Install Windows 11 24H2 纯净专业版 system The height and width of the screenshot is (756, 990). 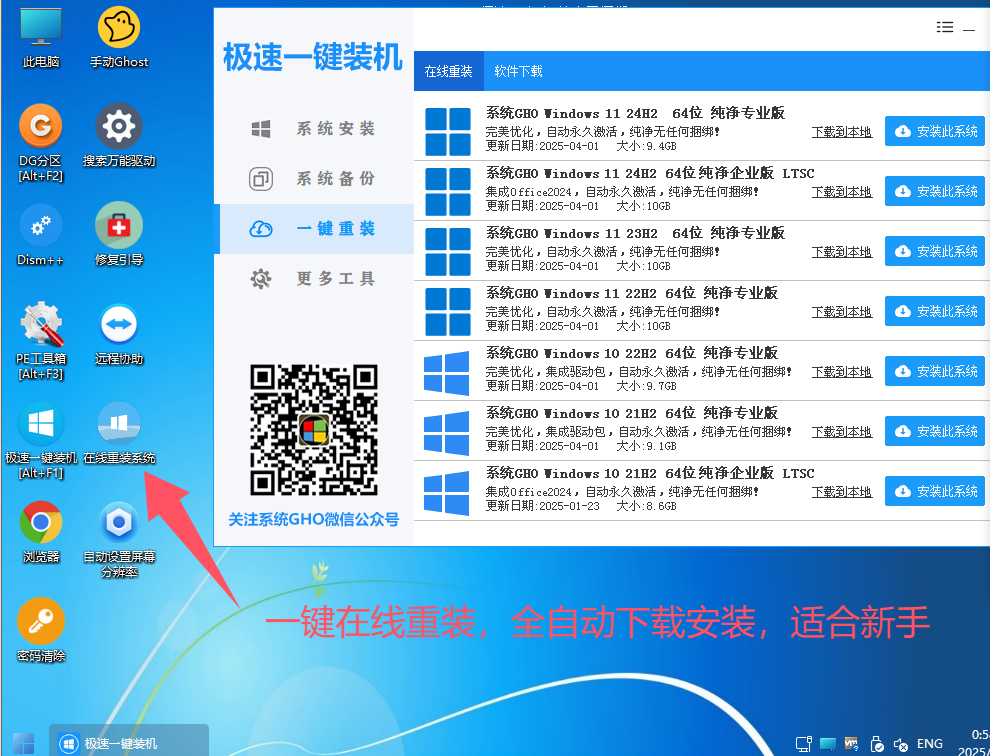click(935, 131)
